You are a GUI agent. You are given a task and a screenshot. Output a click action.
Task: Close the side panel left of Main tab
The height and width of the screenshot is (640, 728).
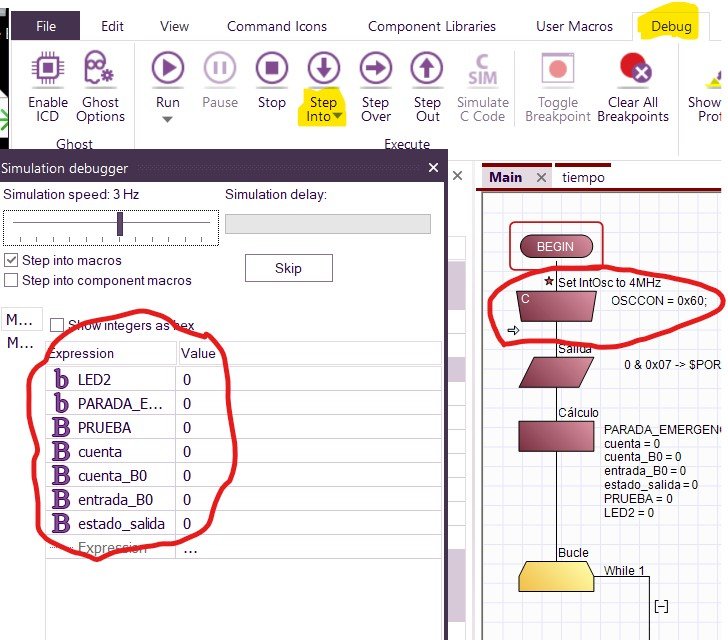(457, 176)
